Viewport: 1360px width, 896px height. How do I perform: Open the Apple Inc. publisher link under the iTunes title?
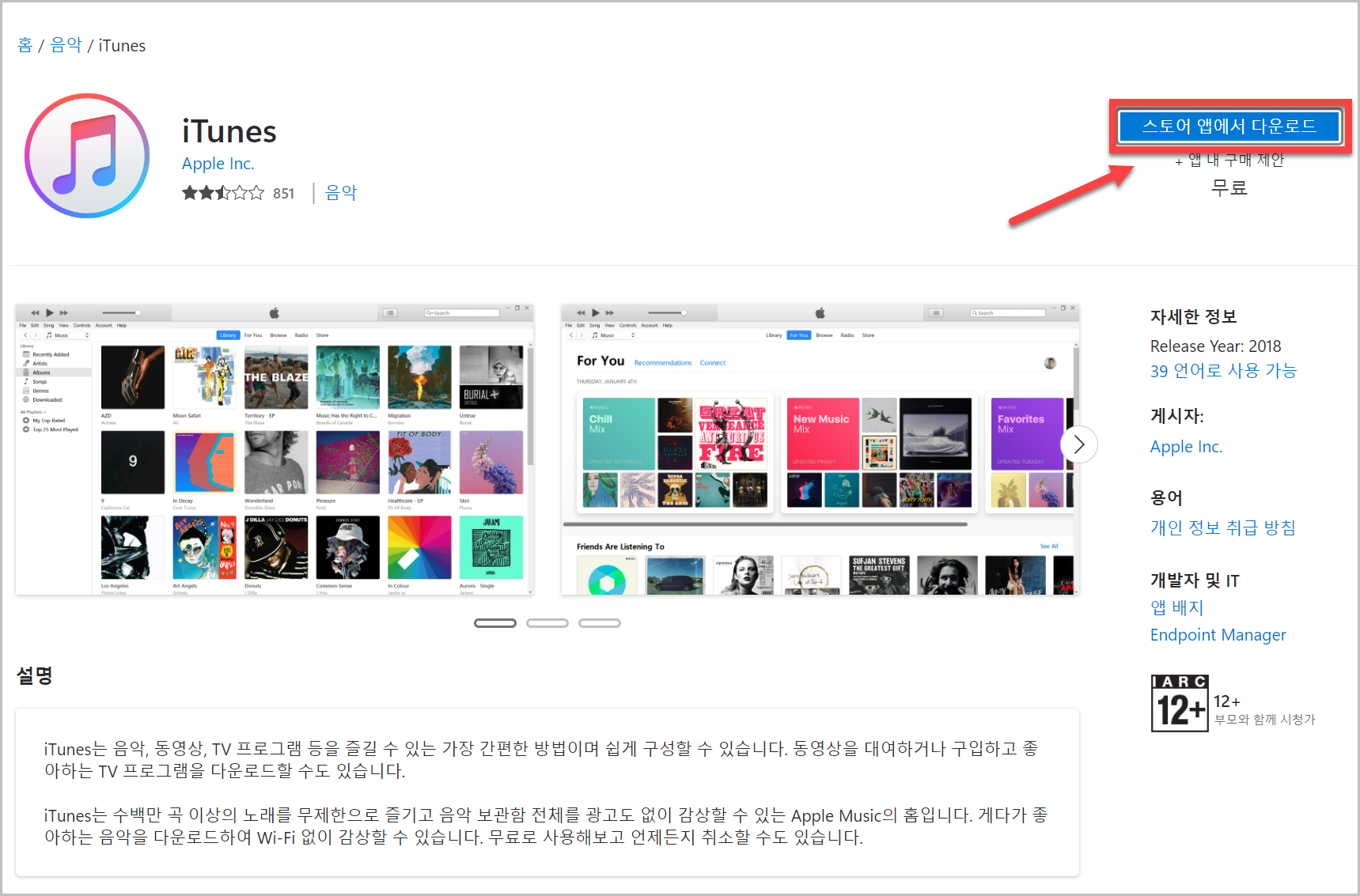pos(218,164)
